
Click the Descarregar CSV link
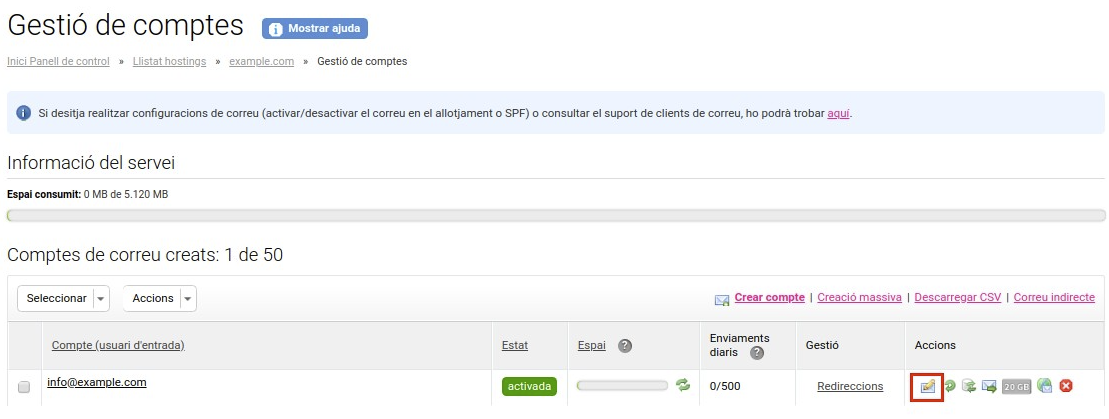pos(958,297)
